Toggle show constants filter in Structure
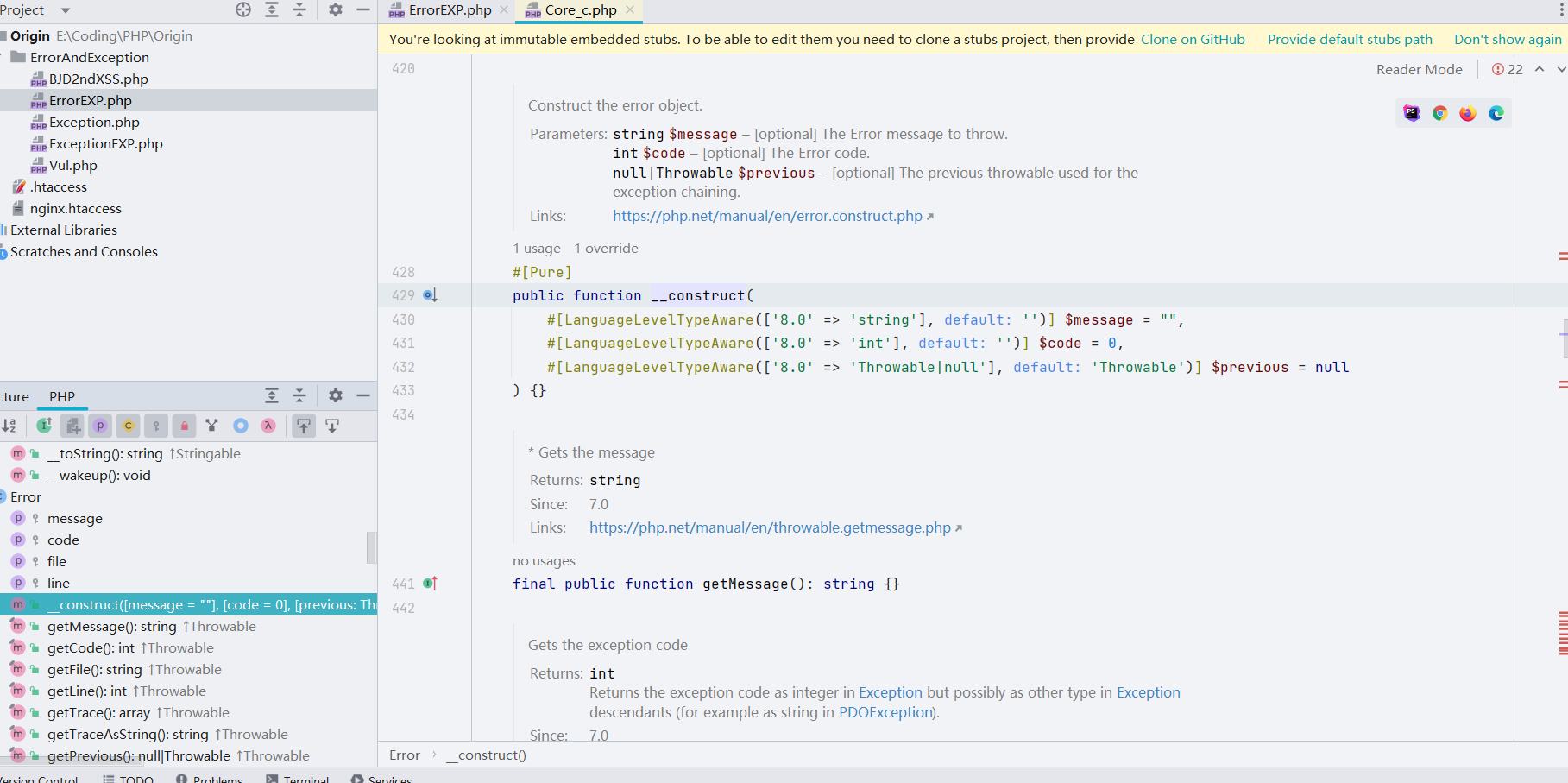The image size is (1568, 783). click(128, 426)
